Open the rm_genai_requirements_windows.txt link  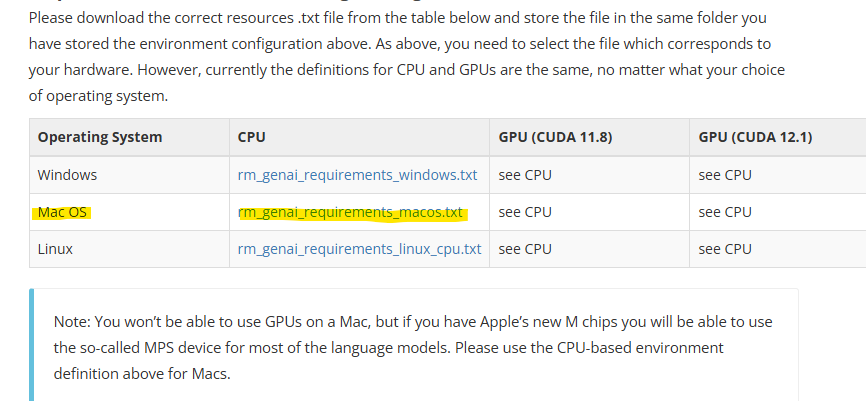357,175
